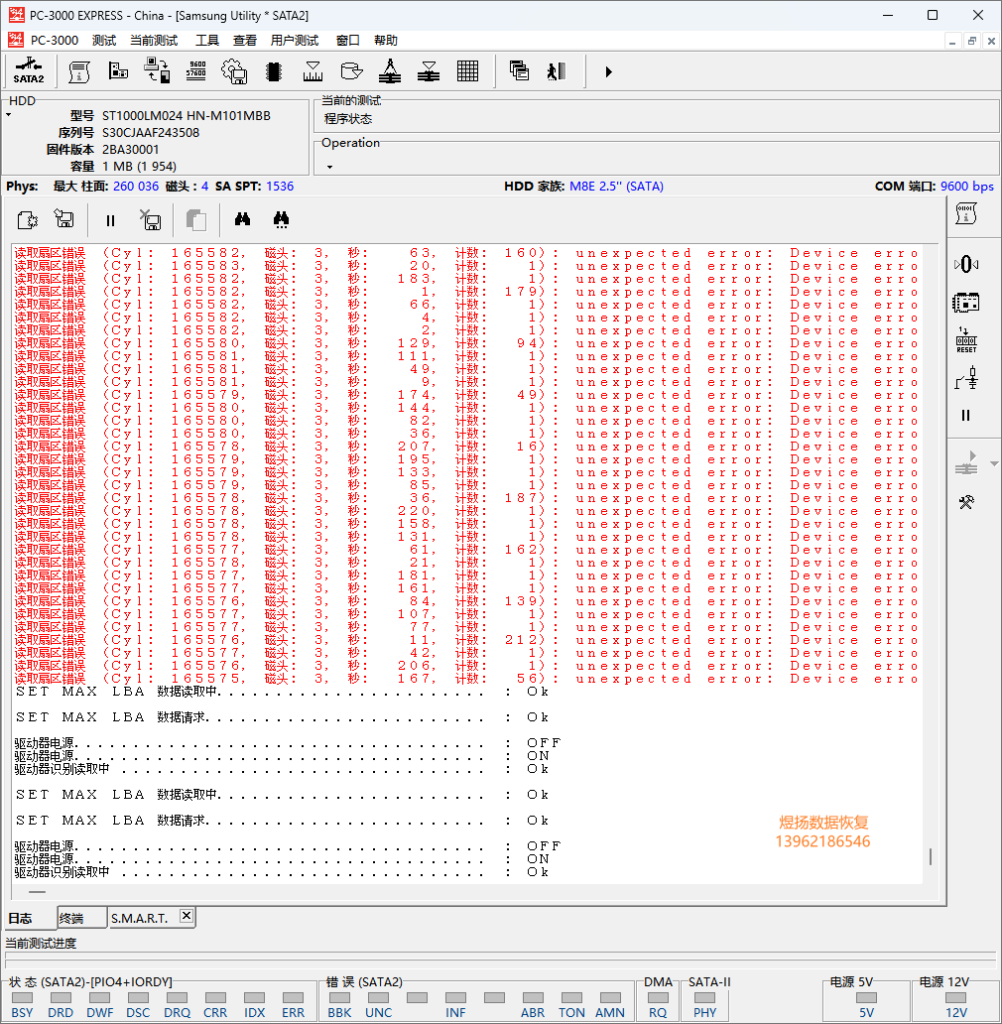
Task: Restore the inner MDI child window
Action: coord(972,41)
